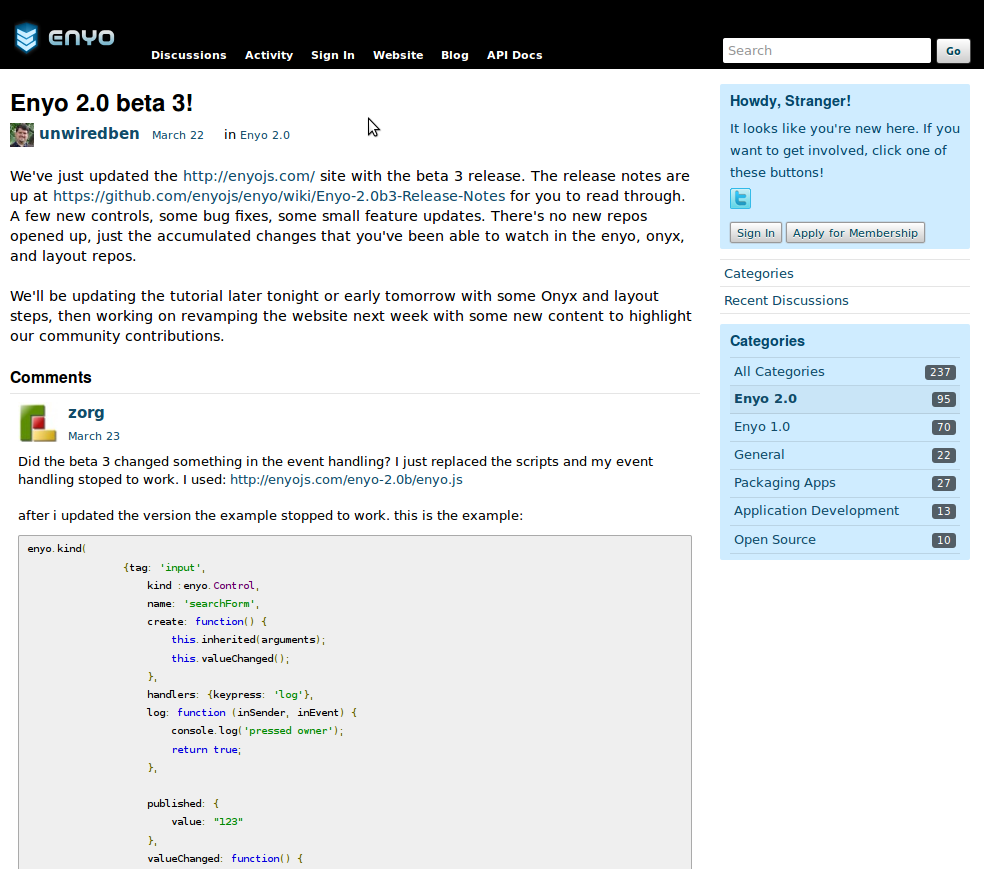Open the Enyo-2.0b3-Release-Notes GitHub link
Image resolution: width=984 pixels, height=869 pixels.
279,196
